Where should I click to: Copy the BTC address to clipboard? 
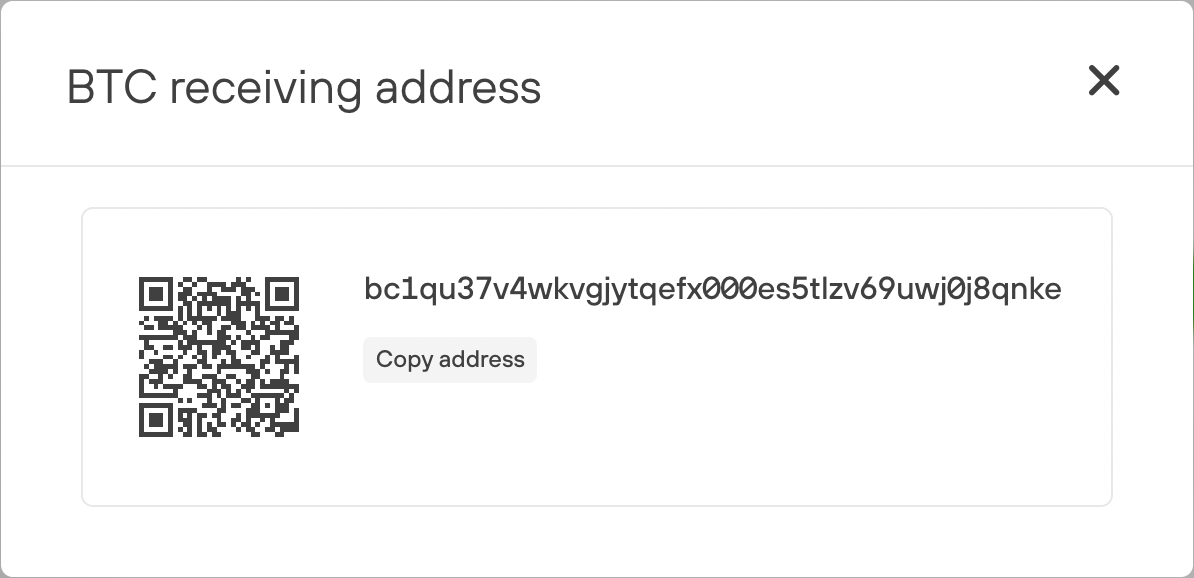450,359
